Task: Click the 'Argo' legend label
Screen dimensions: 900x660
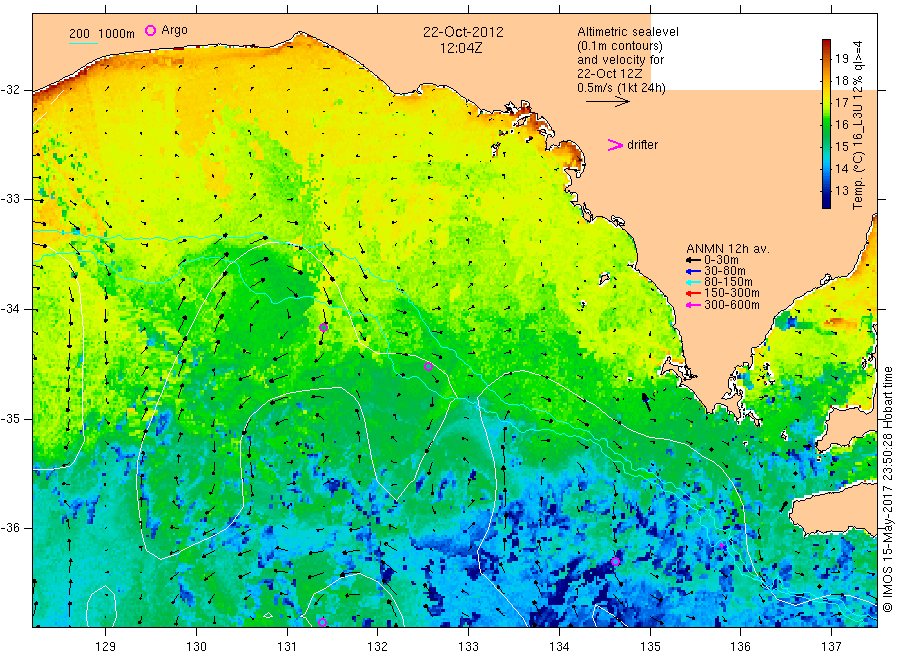Action: 174,30
